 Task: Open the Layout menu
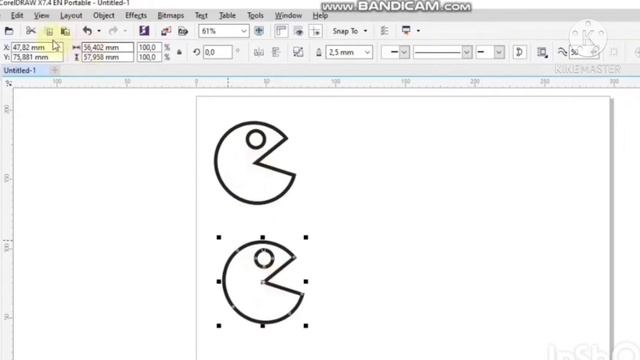tap(71, 16)
